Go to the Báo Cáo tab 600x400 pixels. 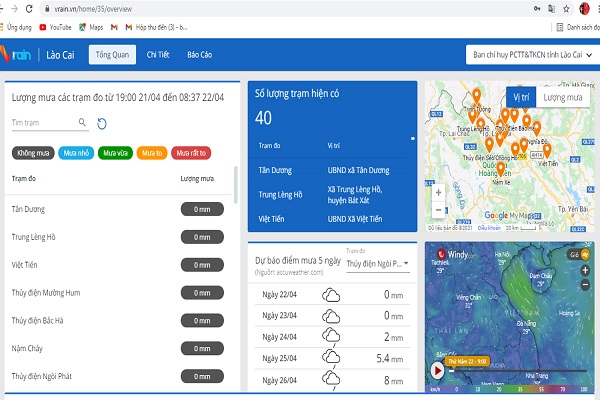[205, 54]
